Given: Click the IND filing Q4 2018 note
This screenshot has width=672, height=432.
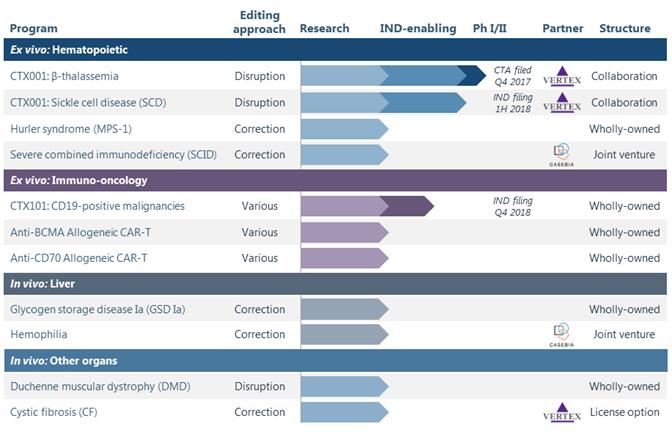Looking at the screenshot, I should (513, 206).
